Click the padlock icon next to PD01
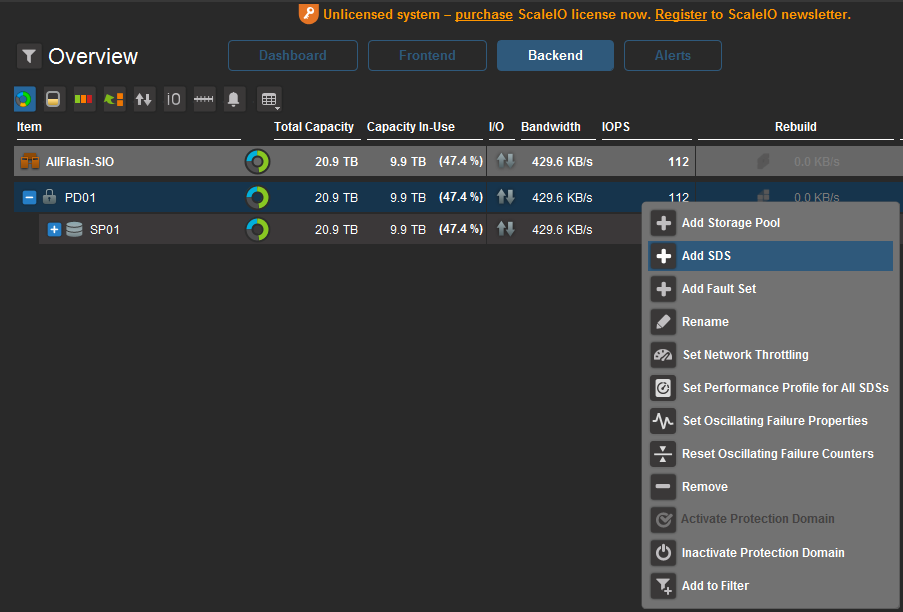The width and height of the screenshot is (903, 612). tap(50, 197)
